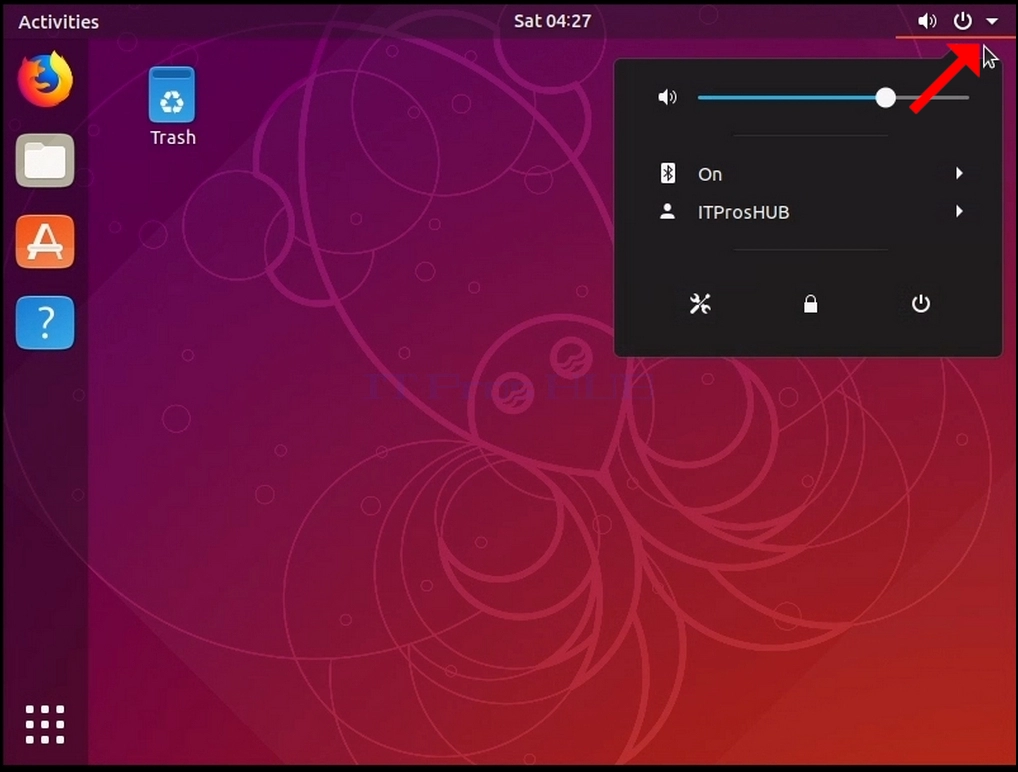
Task: Open system Settings via tools icon
Action: [x=700, y=303]
